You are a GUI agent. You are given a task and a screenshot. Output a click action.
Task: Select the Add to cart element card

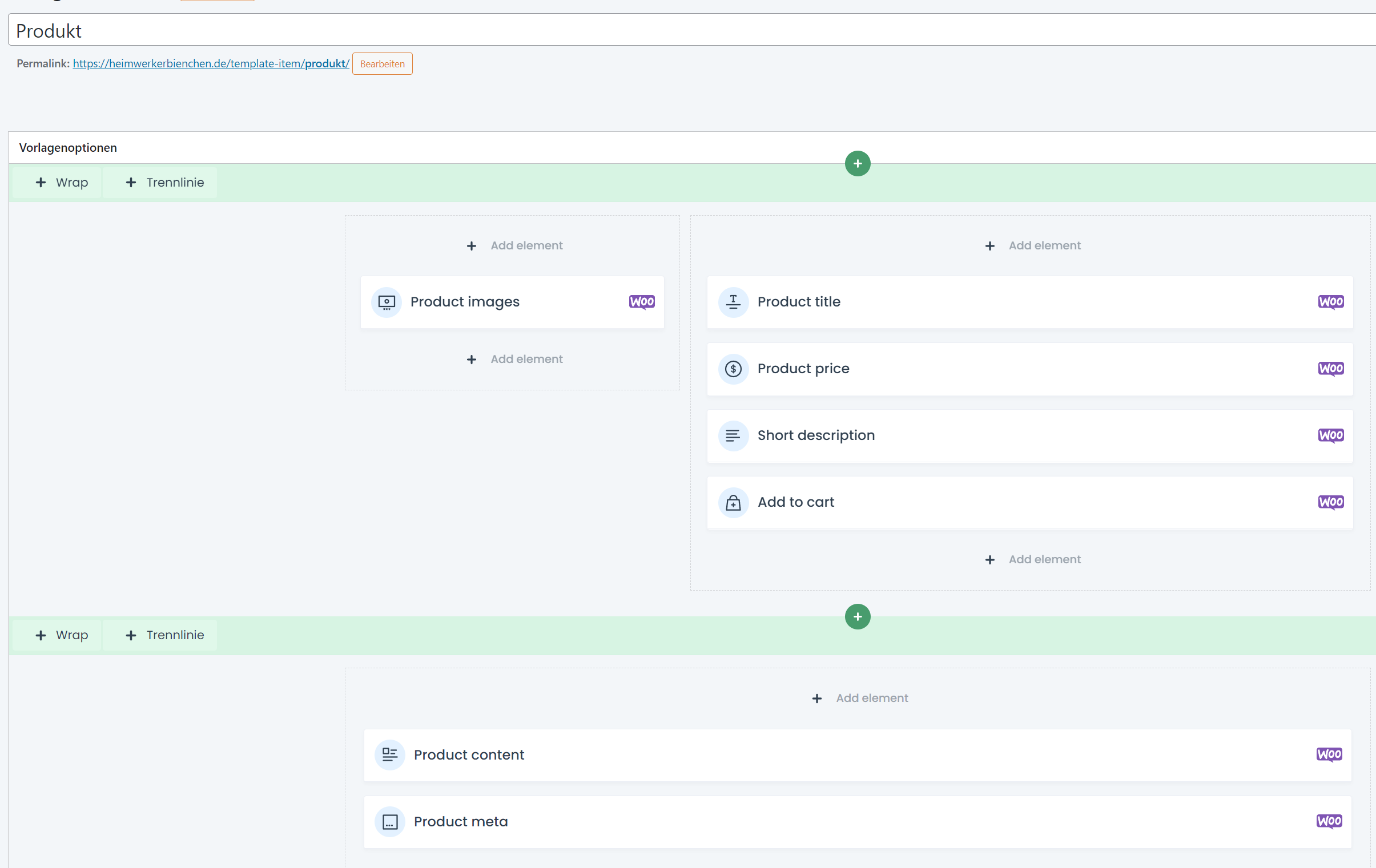click(1029, 503)
